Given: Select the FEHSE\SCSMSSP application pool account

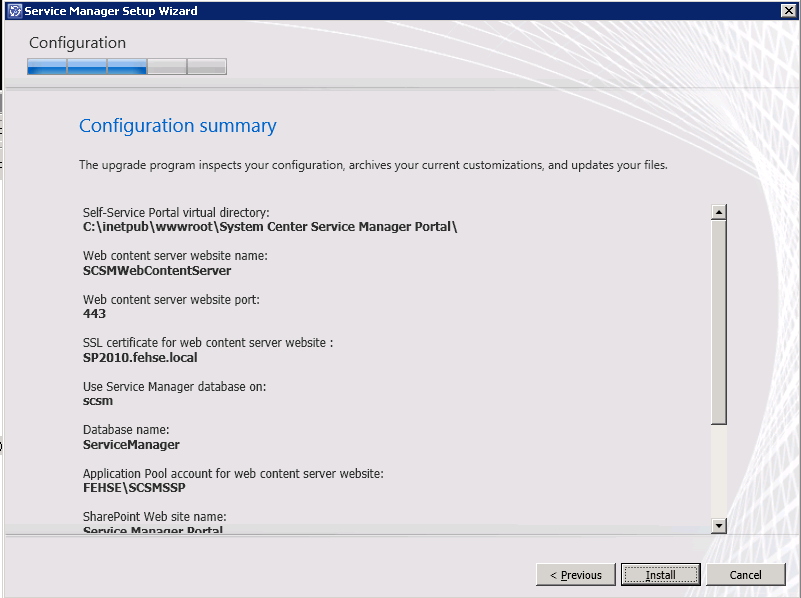Looking at the screenshot, I should [x=134, y=488].
